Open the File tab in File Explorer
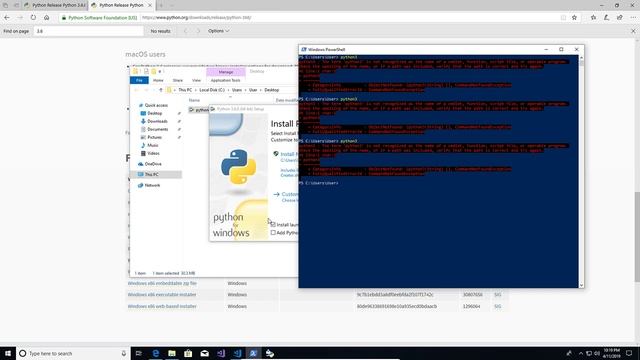Image resolution: width=640 pixels, height=360 pixels. [x=139, y=80]
